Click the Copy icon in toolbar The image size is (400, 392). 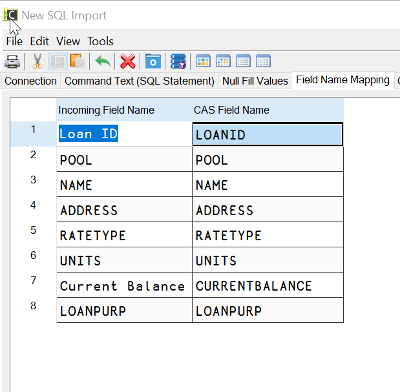point(58,62)
